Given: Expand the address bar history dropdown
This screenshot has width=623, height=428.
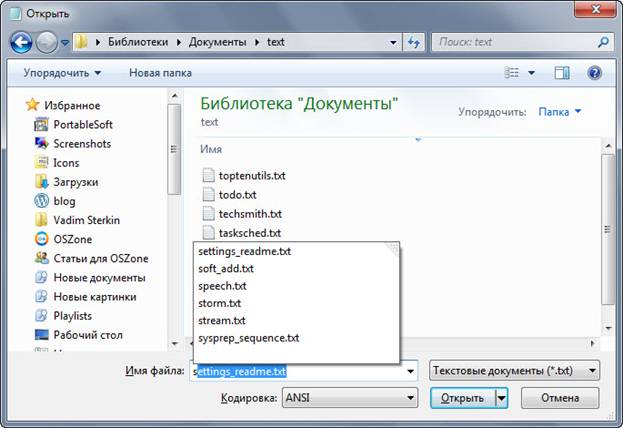Looking at the screenshot, I should (x=393, y=42).
